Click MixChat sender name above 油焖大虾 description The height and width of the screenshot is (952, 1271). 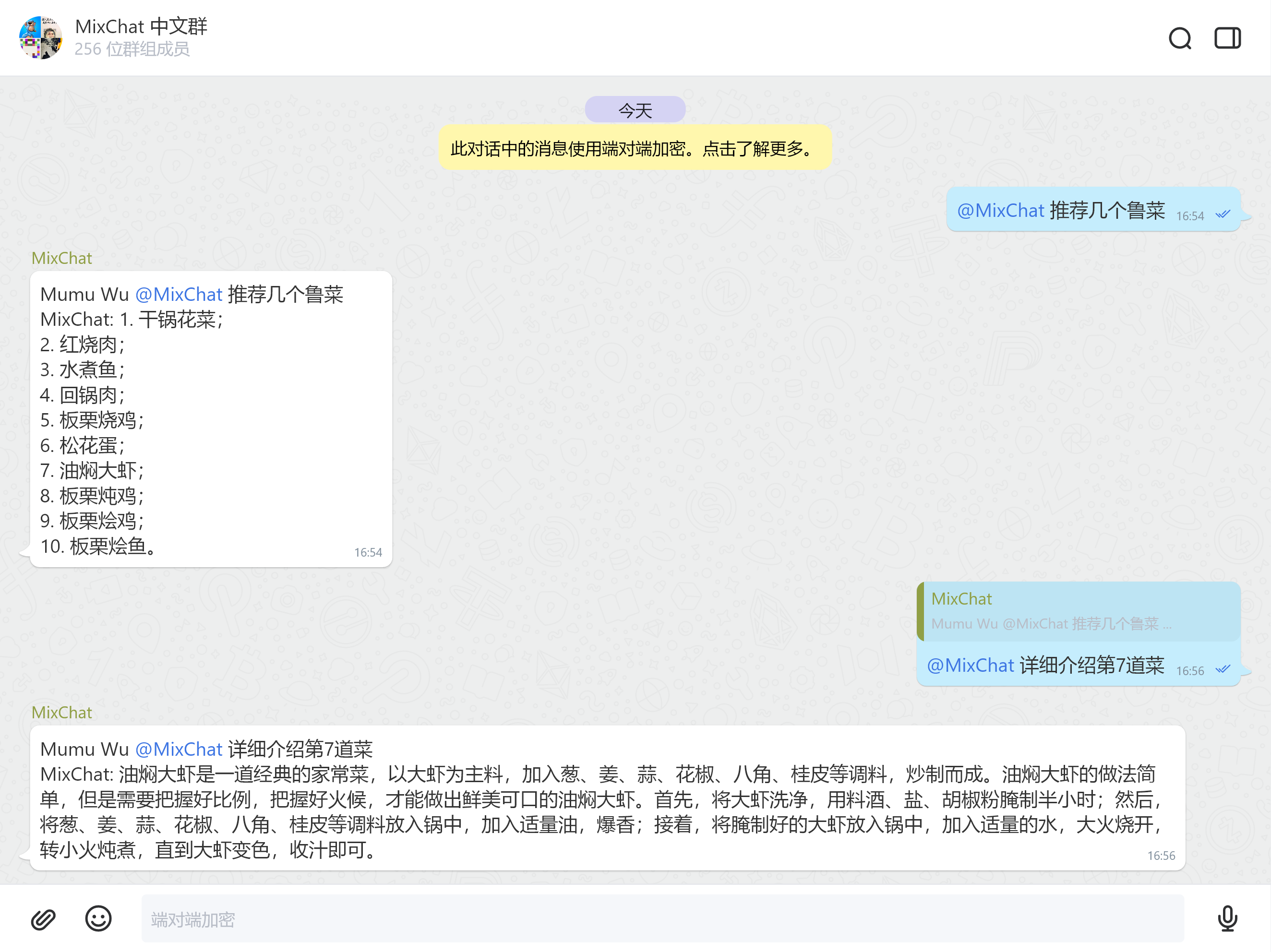[61, 713]
